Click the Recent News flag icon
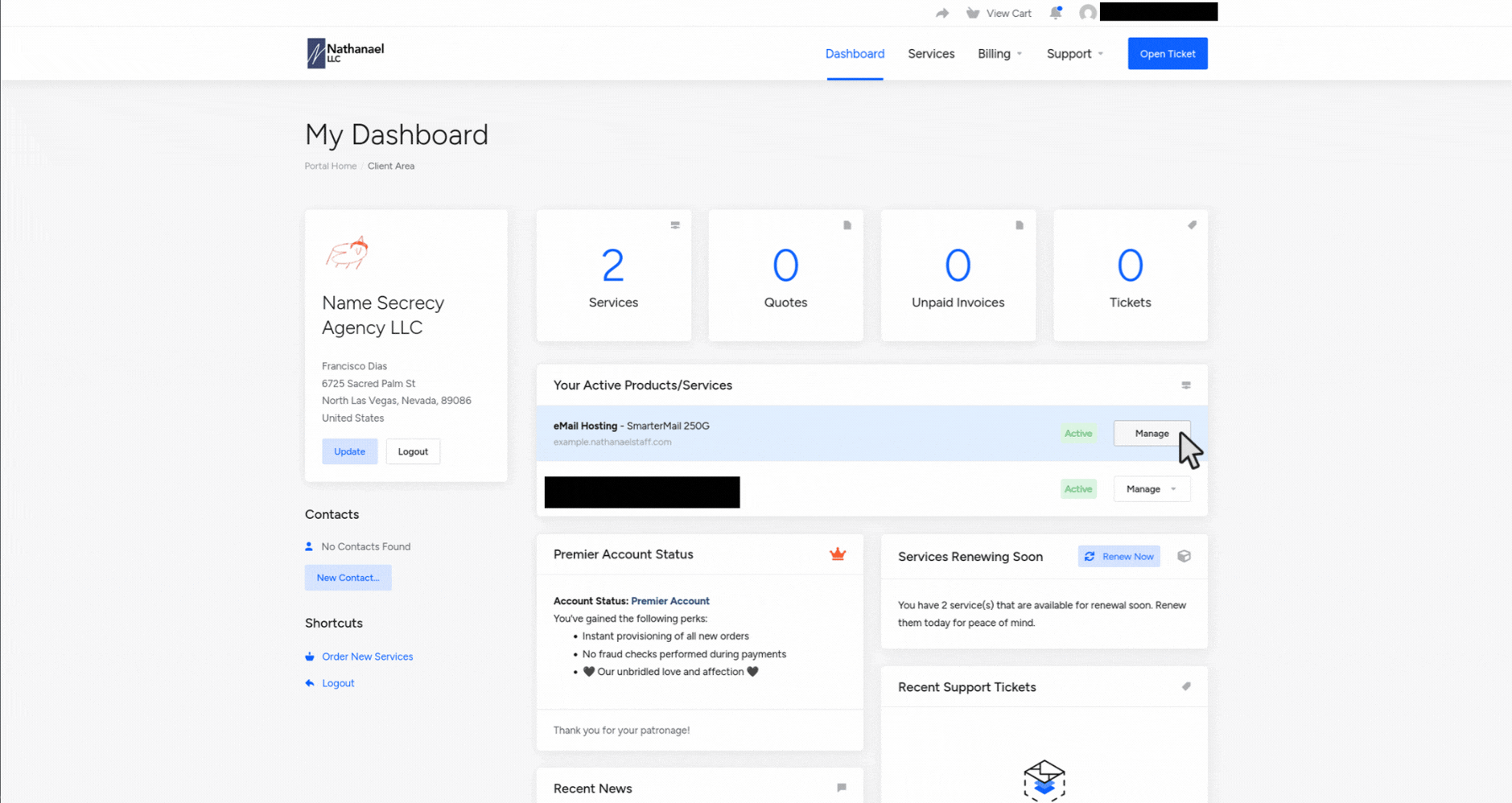1512x803 pixels. pos(842,788)
